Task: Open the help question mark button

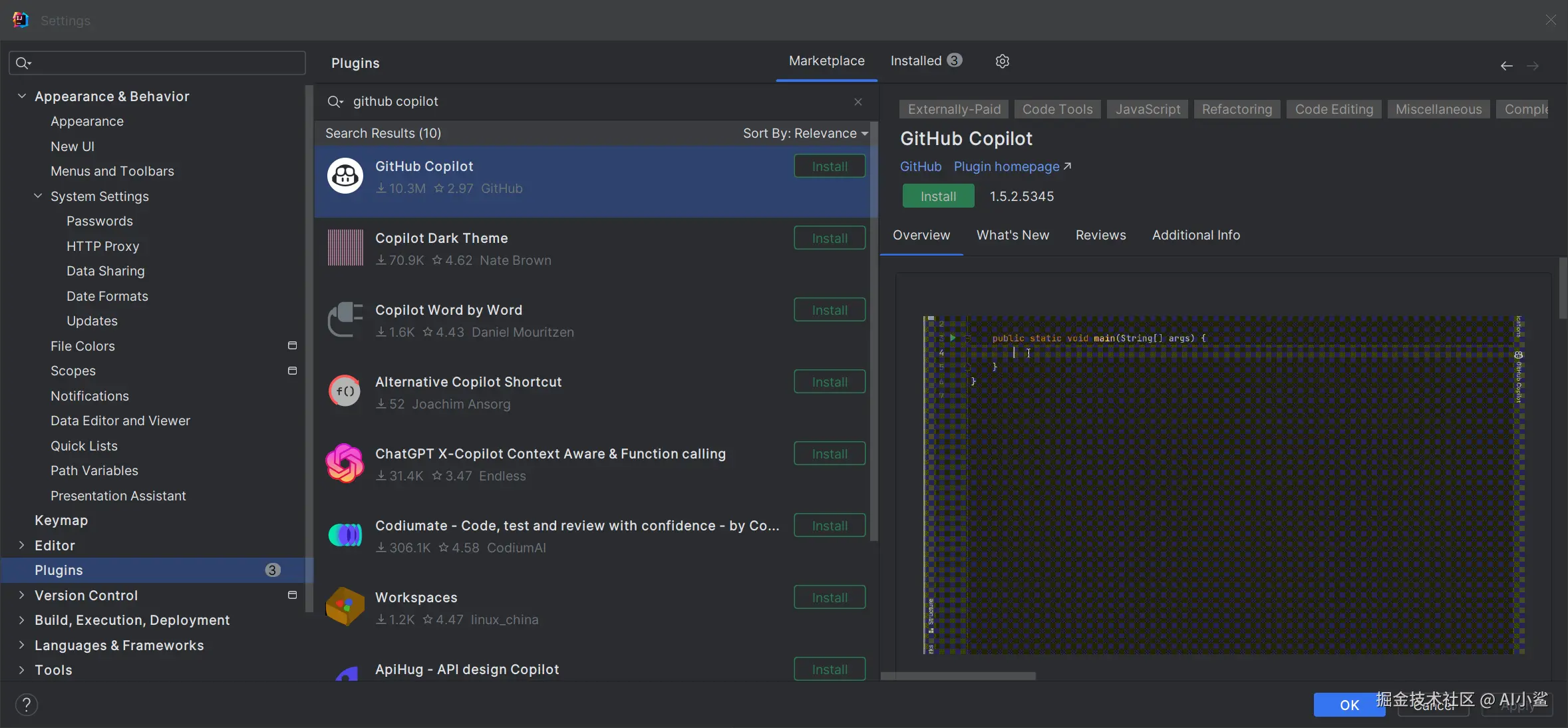Action: 27,705
